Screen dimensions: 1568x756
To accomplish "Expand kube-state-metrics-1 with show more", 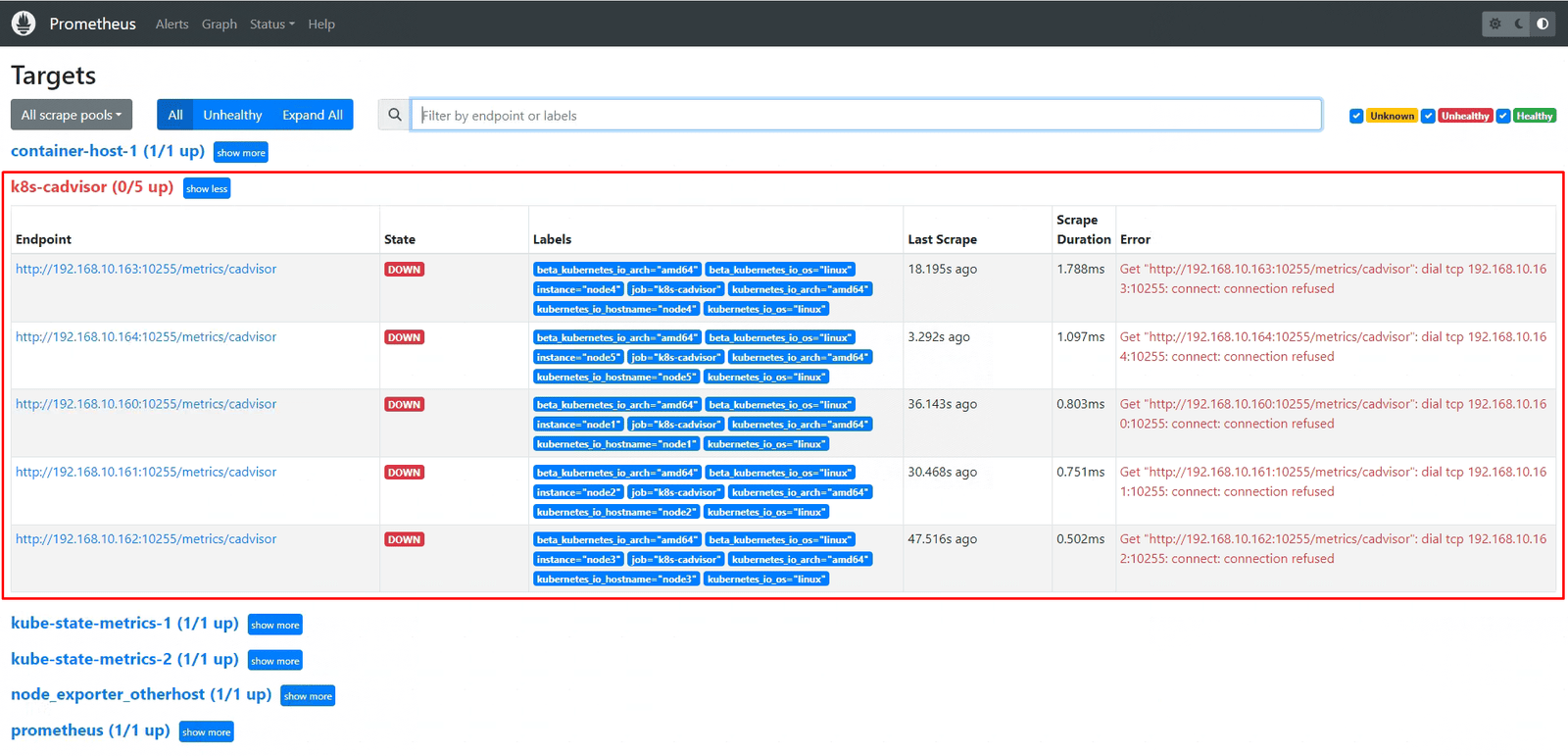I will click(275, 625).
